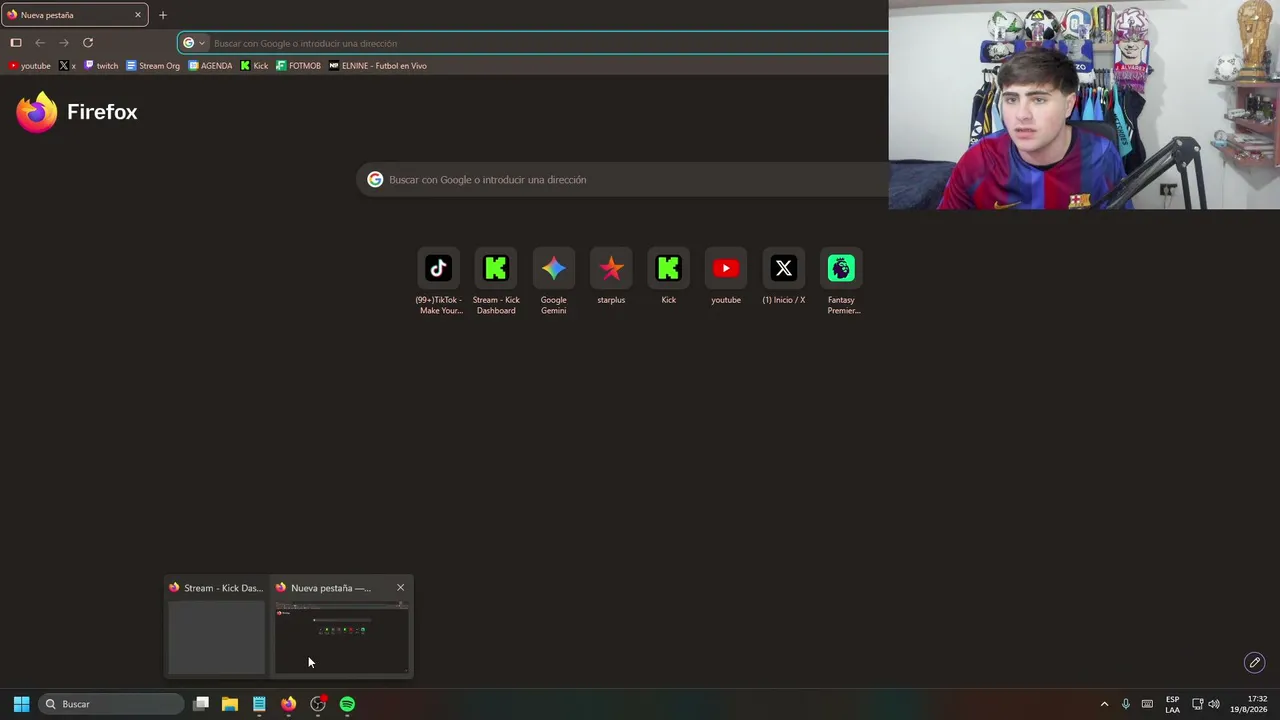Viewport: 1280px width, 720px height.
Task: Switch to Stream - Kick Dashboard window preview
Action: click(x=216, y=627)
